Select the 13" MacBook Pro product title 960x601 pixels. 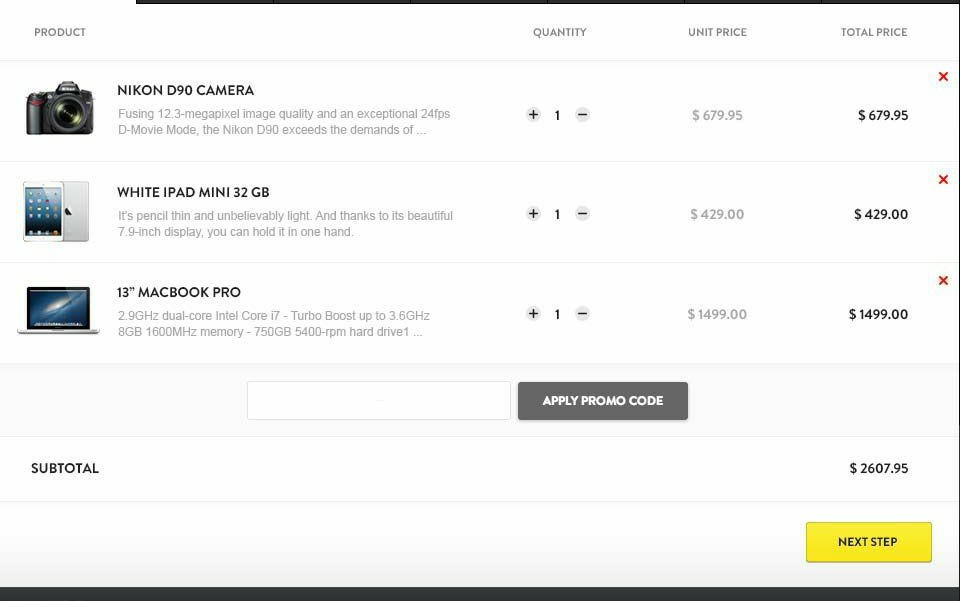click(x=179, y=292)
